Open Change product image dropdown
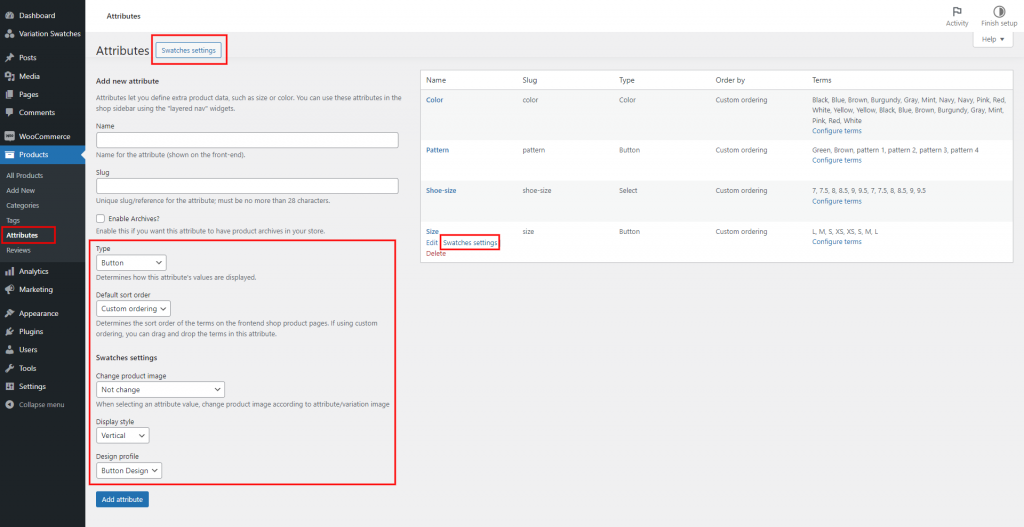Screen dimensions: 1024x527 (161, 389)
